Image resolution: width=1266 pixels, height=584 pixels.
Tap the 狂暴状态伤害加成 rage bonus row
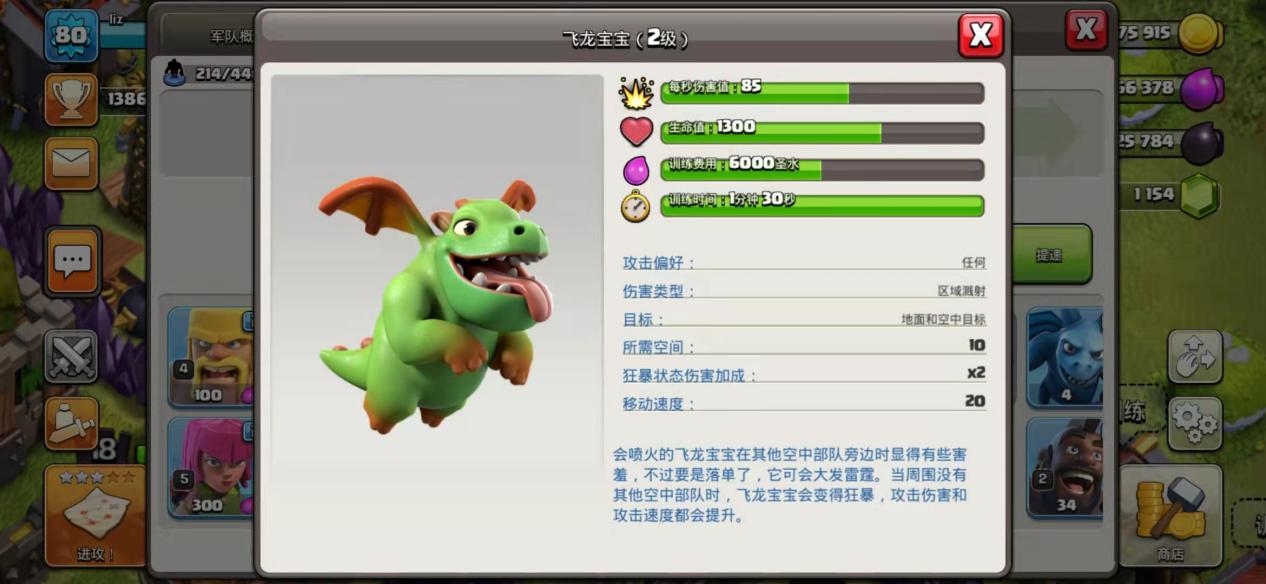click(x=804, y=374)
